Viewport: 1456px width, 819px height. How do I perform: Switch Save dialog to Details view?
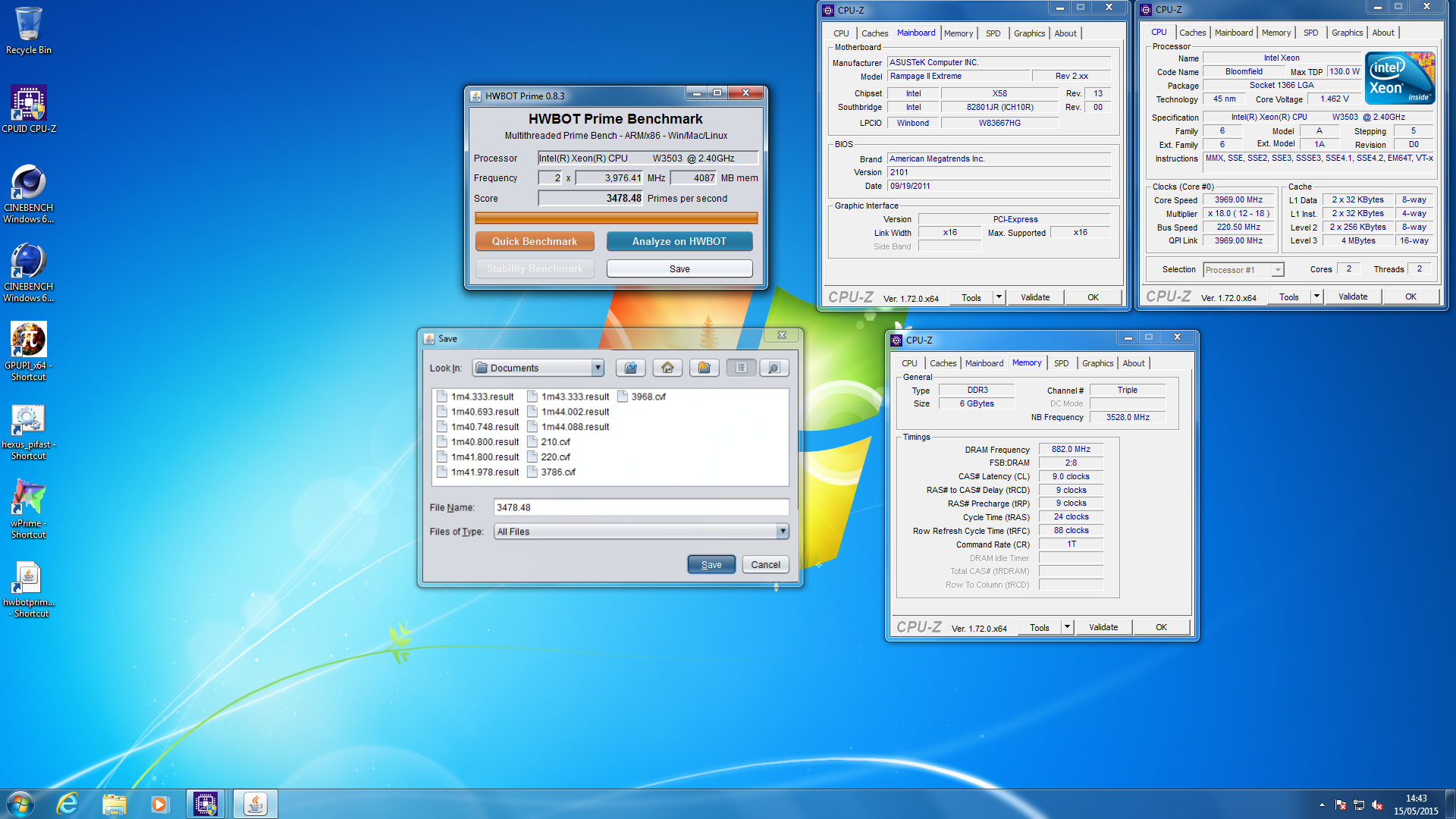tap(774, 368)
